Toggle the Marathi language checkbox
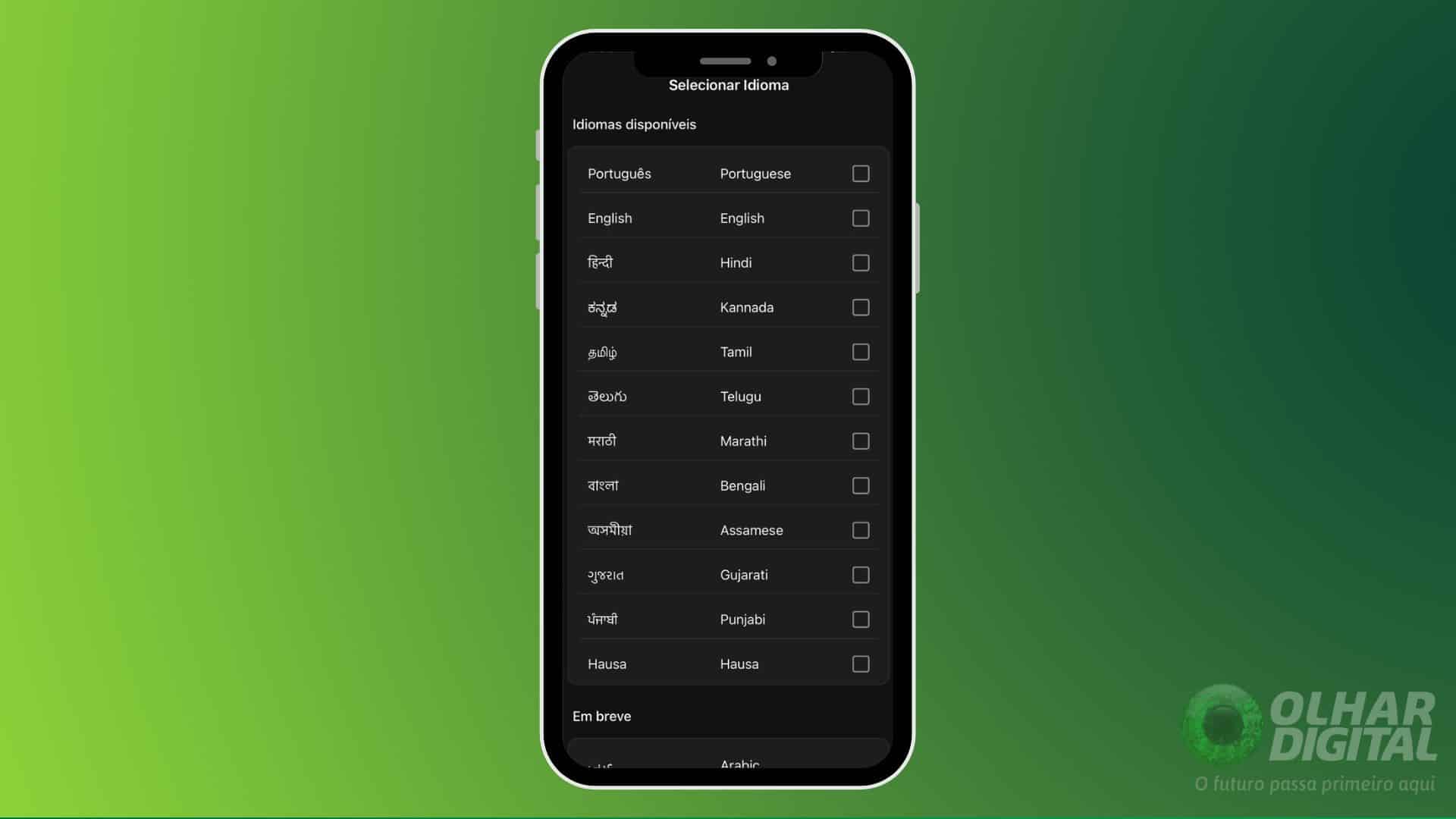Screen dimensions: 1456x819 (x=860, y=441)
